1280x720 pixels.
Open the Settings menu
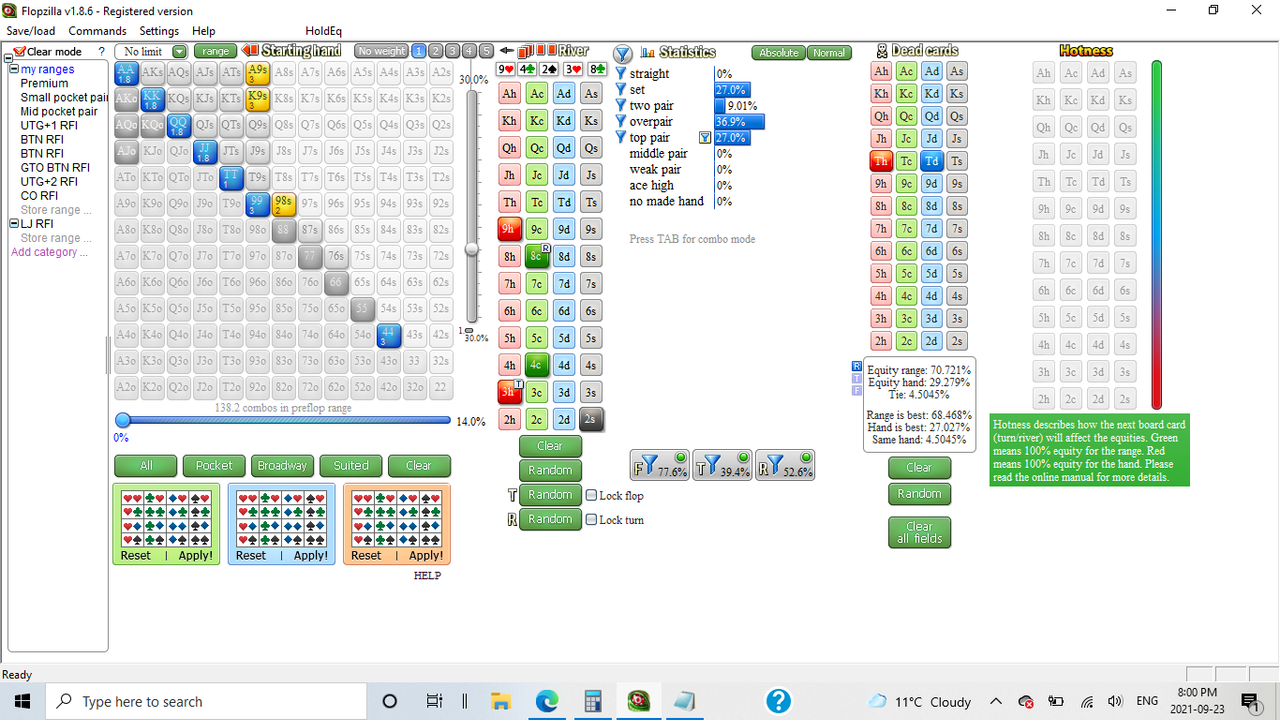click(159, 30)
